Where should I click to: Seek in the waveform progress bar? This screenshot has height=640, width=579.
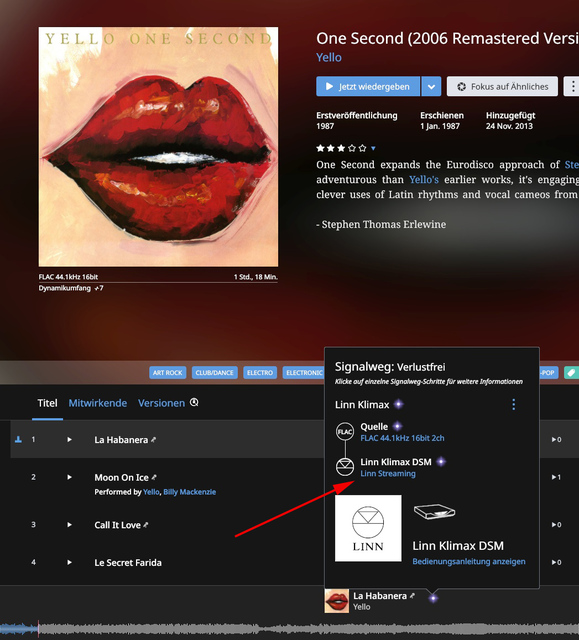pos(289,629)
